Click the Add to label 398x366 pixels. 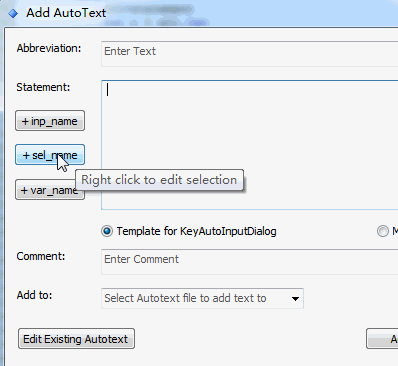point(34,295)
